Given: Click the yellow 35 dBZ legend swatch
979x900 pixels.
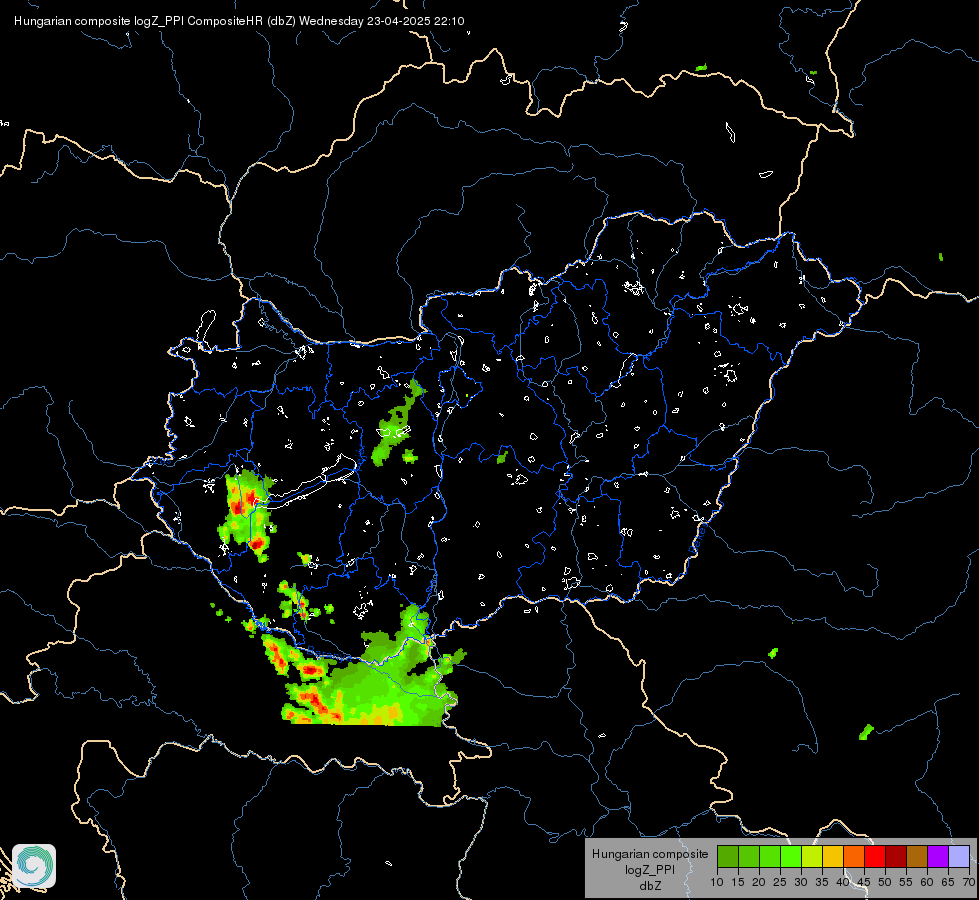Looking at the screenshot, I should tap(833, 856).
